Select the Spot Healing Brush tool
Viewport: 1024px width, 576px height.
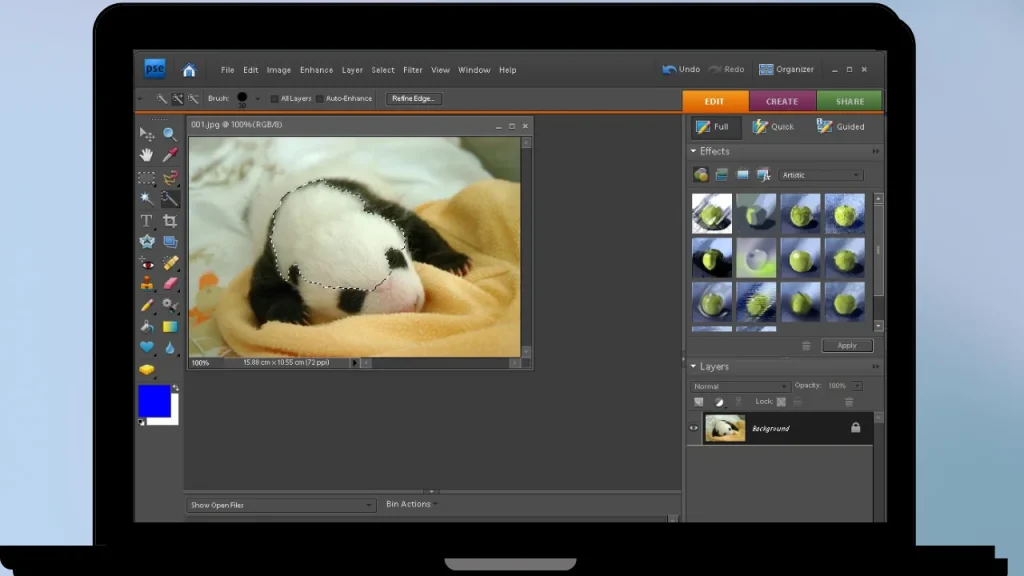pyautogui.click(x=170, y=263)
